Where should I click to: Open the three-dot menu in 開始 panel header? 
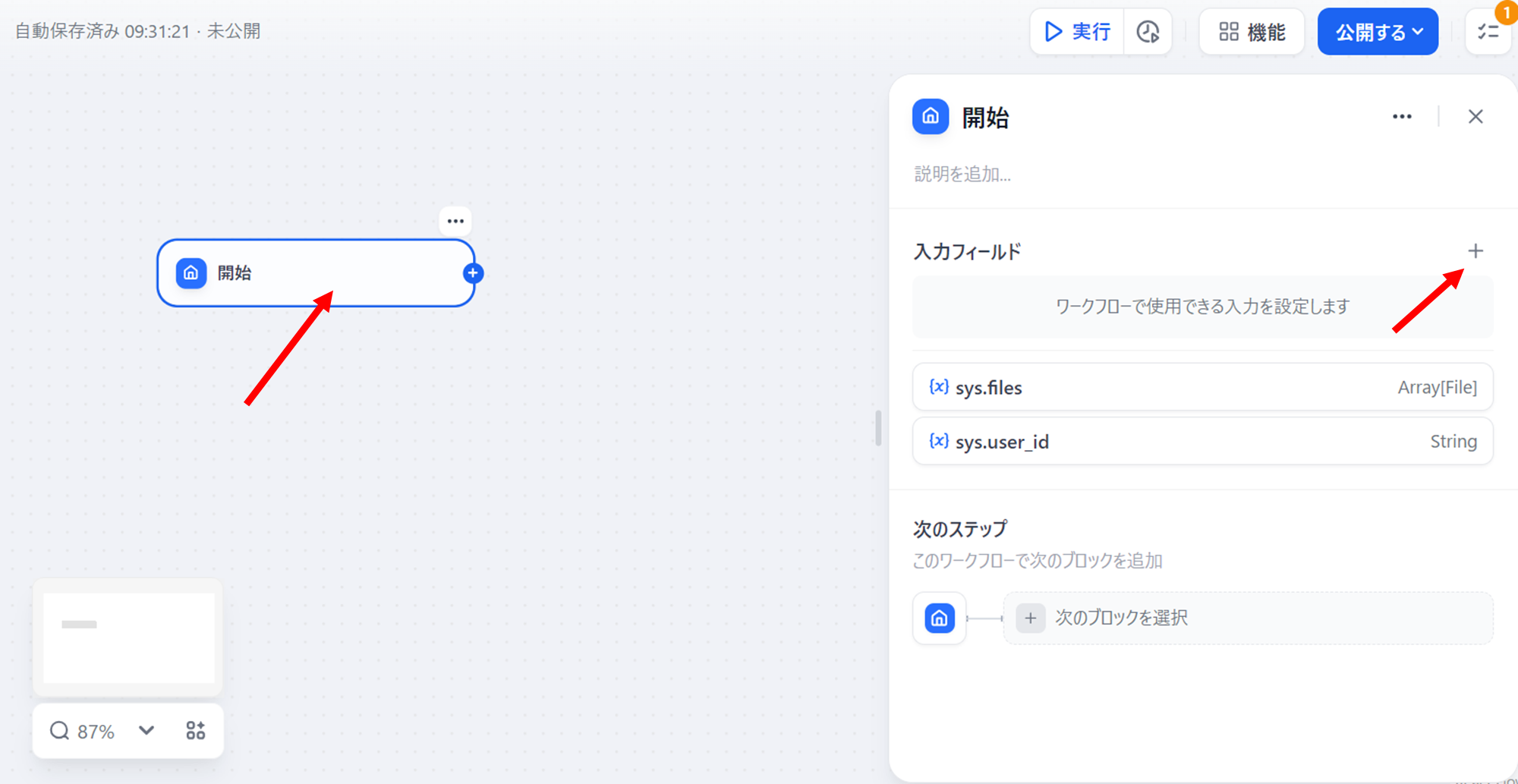point(1402,117)
